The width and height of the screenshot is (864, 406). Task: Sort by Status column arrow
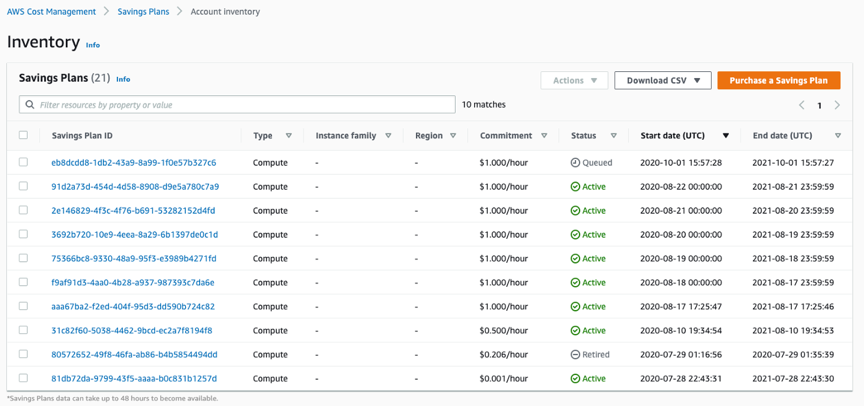point(613,136)
